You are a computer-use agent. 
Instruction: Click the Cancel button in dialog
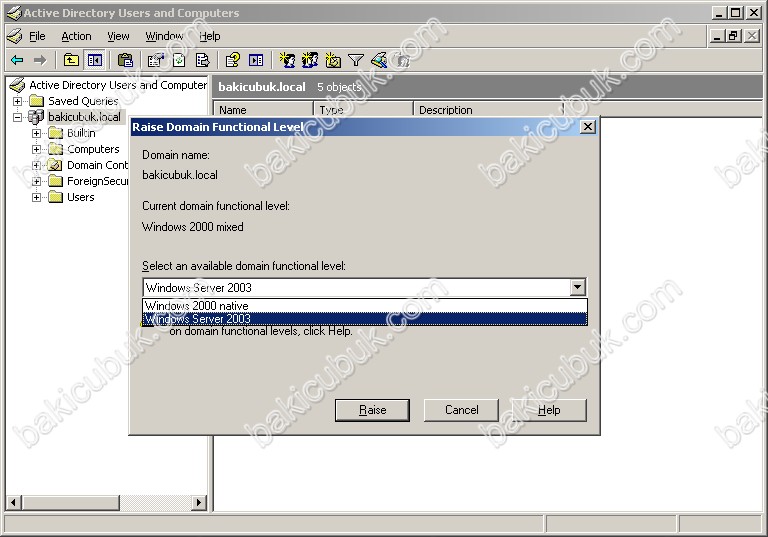[461, 410]
